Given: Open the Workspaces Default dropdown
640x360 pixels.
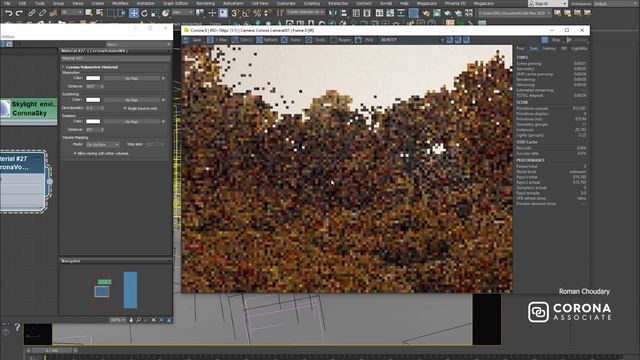Looking at the screenshot, I should click(615, 3).
